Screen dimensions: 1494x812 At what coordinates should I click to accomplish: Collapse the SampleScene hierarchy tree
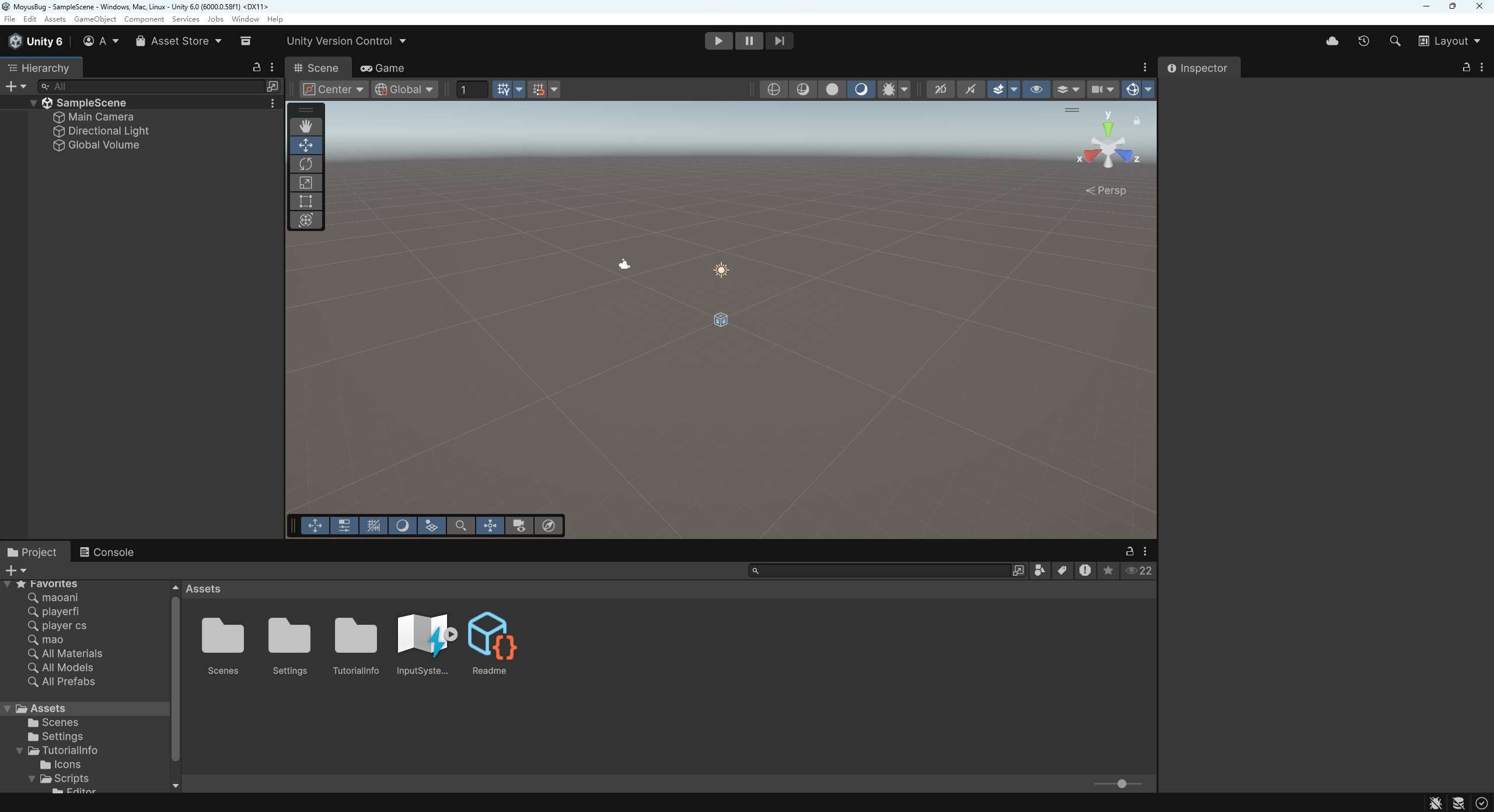click(x=33, y=103)
